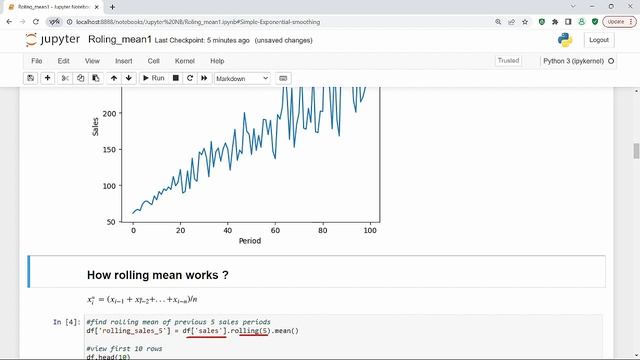Click the In [4] cell prompt
This screenshot has width=640, height=360.
[x=67, y=322]
